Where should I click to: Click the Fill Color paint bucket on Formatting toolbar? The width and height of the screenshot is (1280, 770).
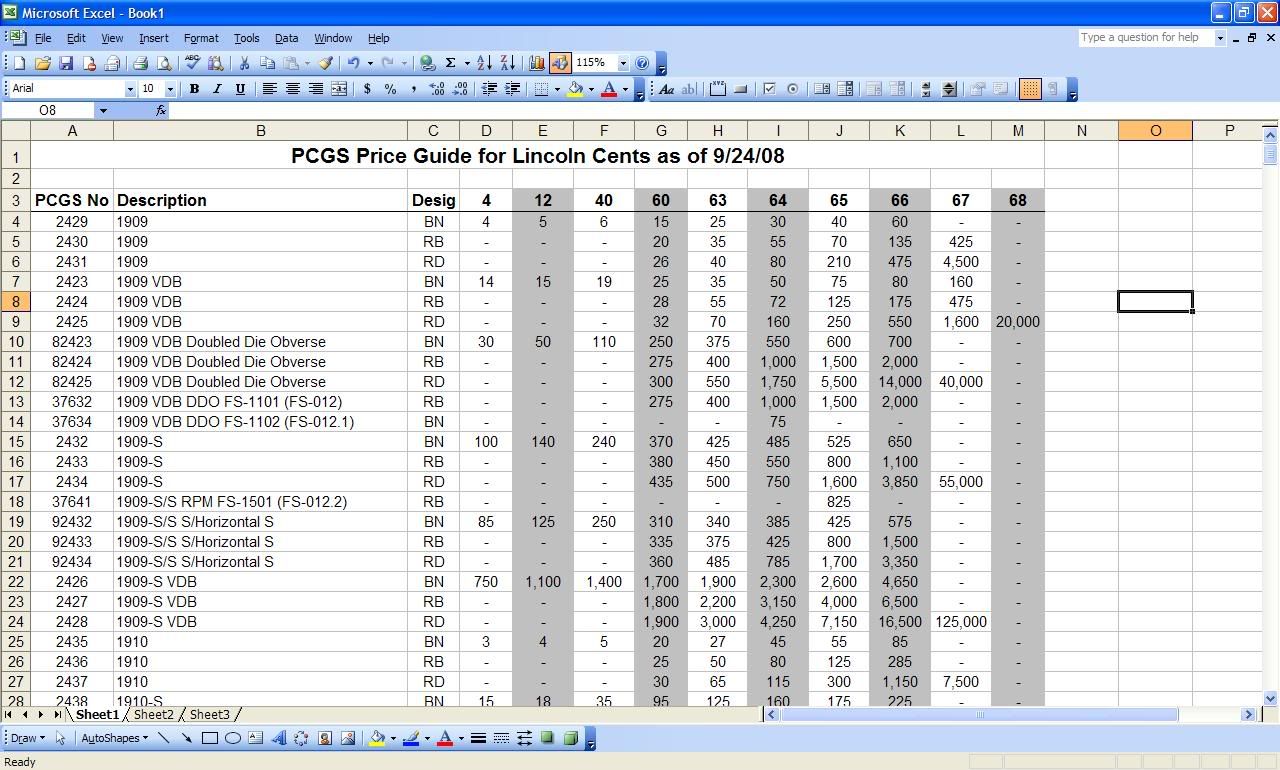click(x=575, y=89)
